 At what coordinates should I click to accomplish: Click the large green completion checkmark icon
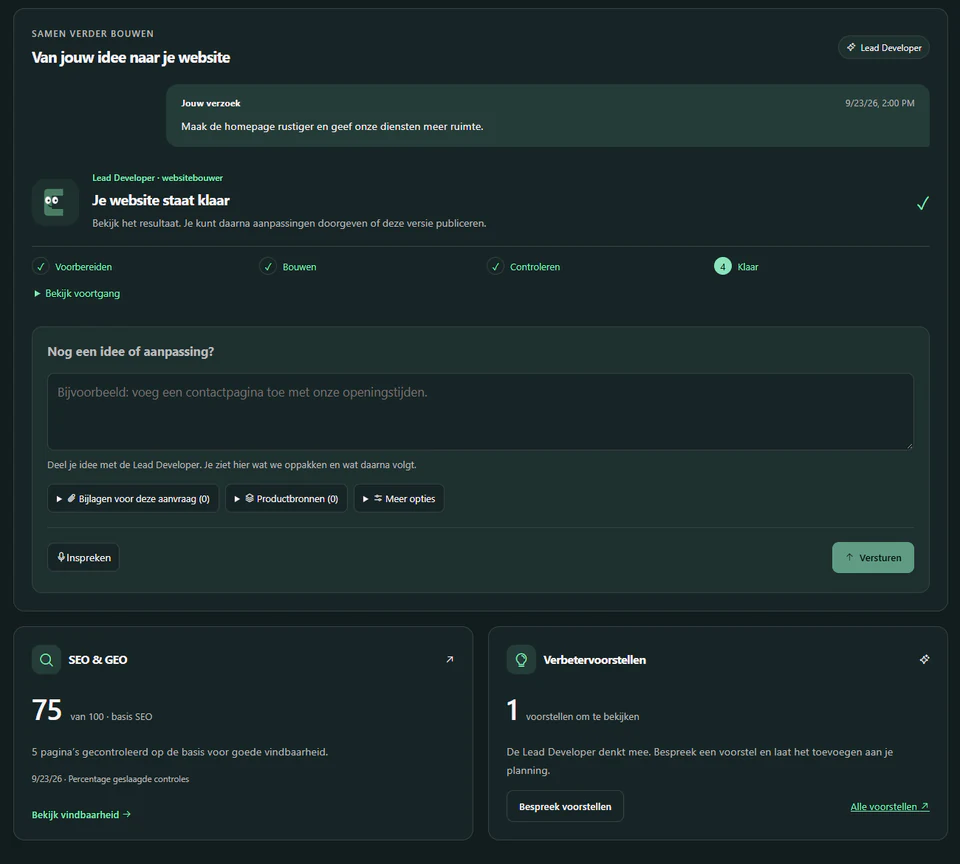pos(923,203)
